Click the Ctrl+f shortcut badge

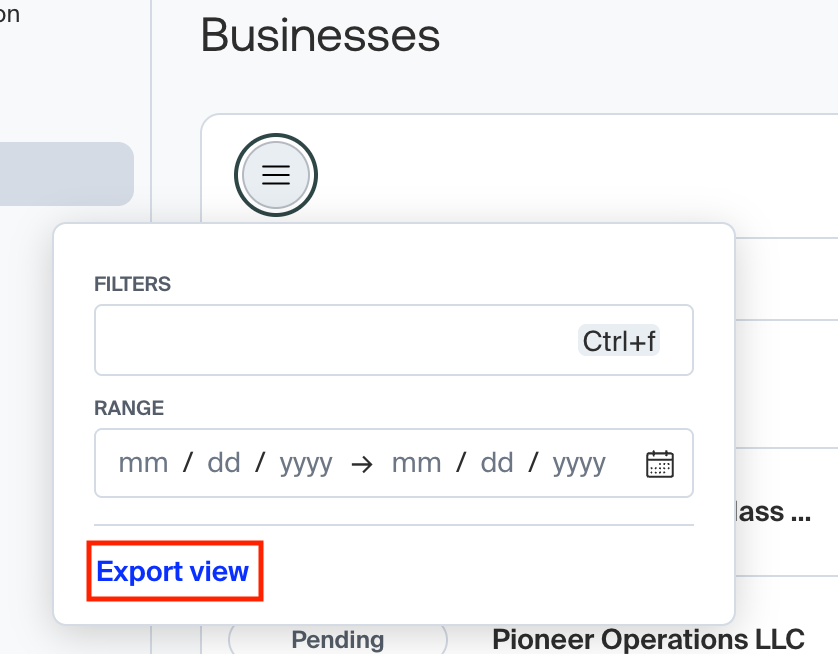point(619,341)
